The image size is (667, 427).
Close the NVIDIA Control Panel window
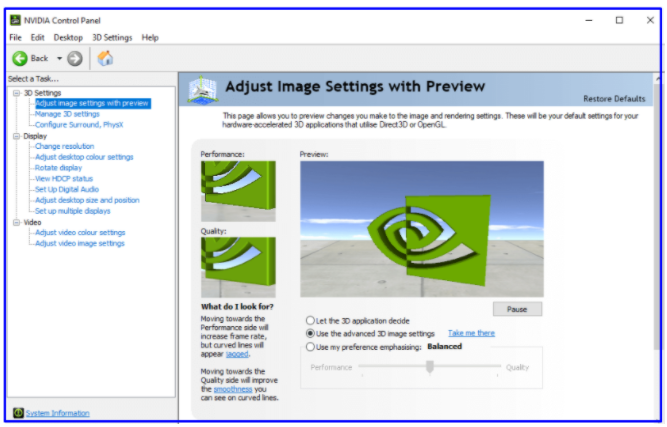point(650,20)
